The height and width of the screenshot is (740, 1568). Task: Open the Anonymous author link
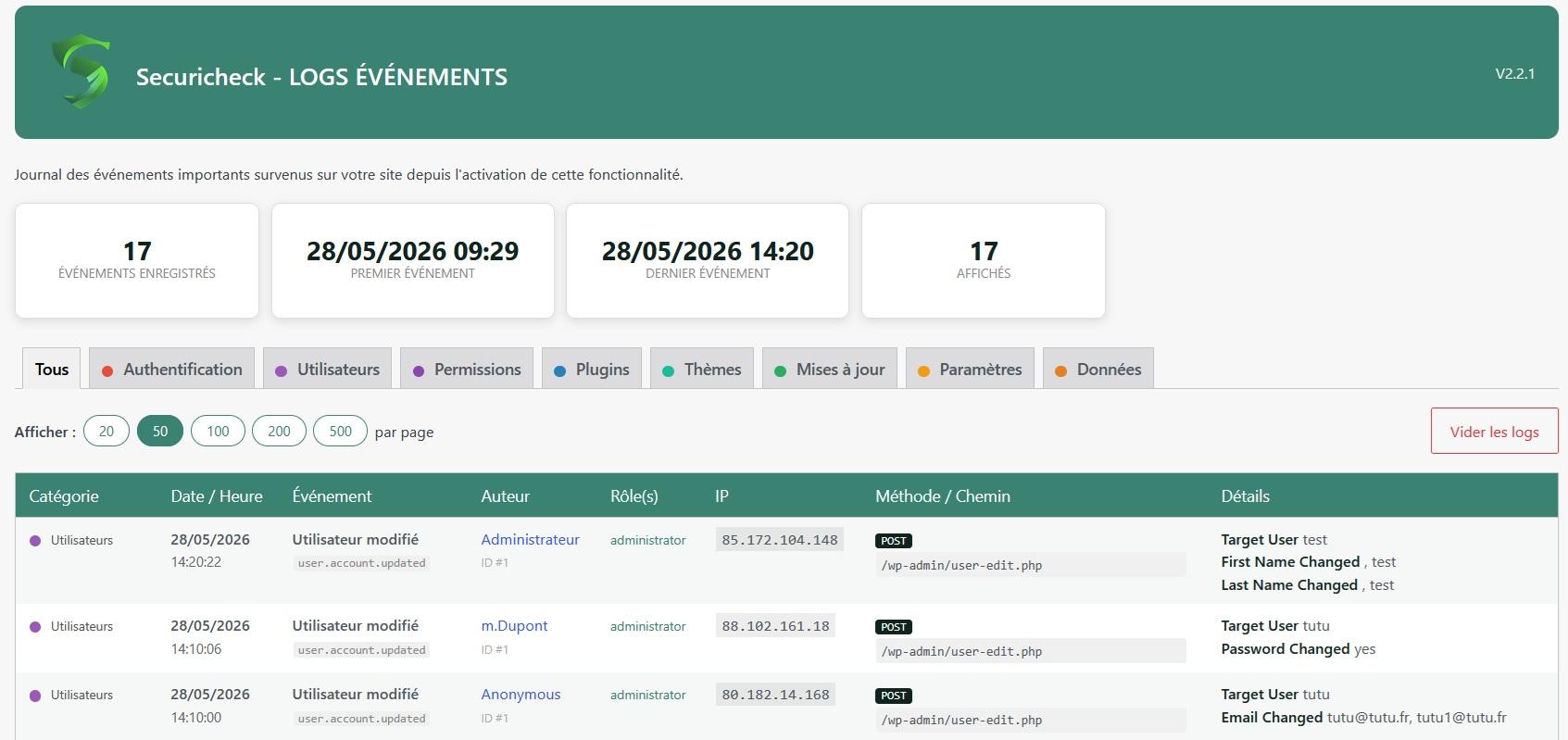521,695
